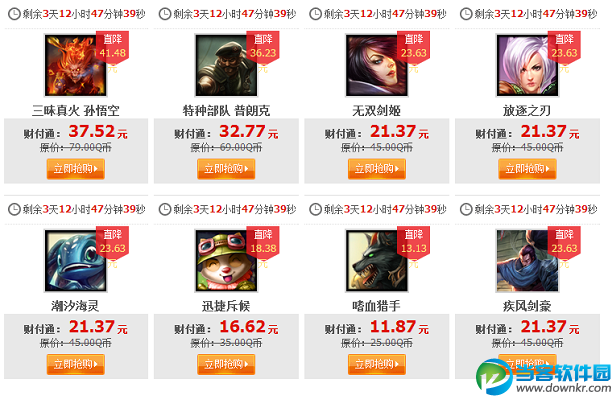This screenshot has height=402, width=612.
Task: Click 立即抢购 for 嗜血猎手
Action: pos(377,364)
